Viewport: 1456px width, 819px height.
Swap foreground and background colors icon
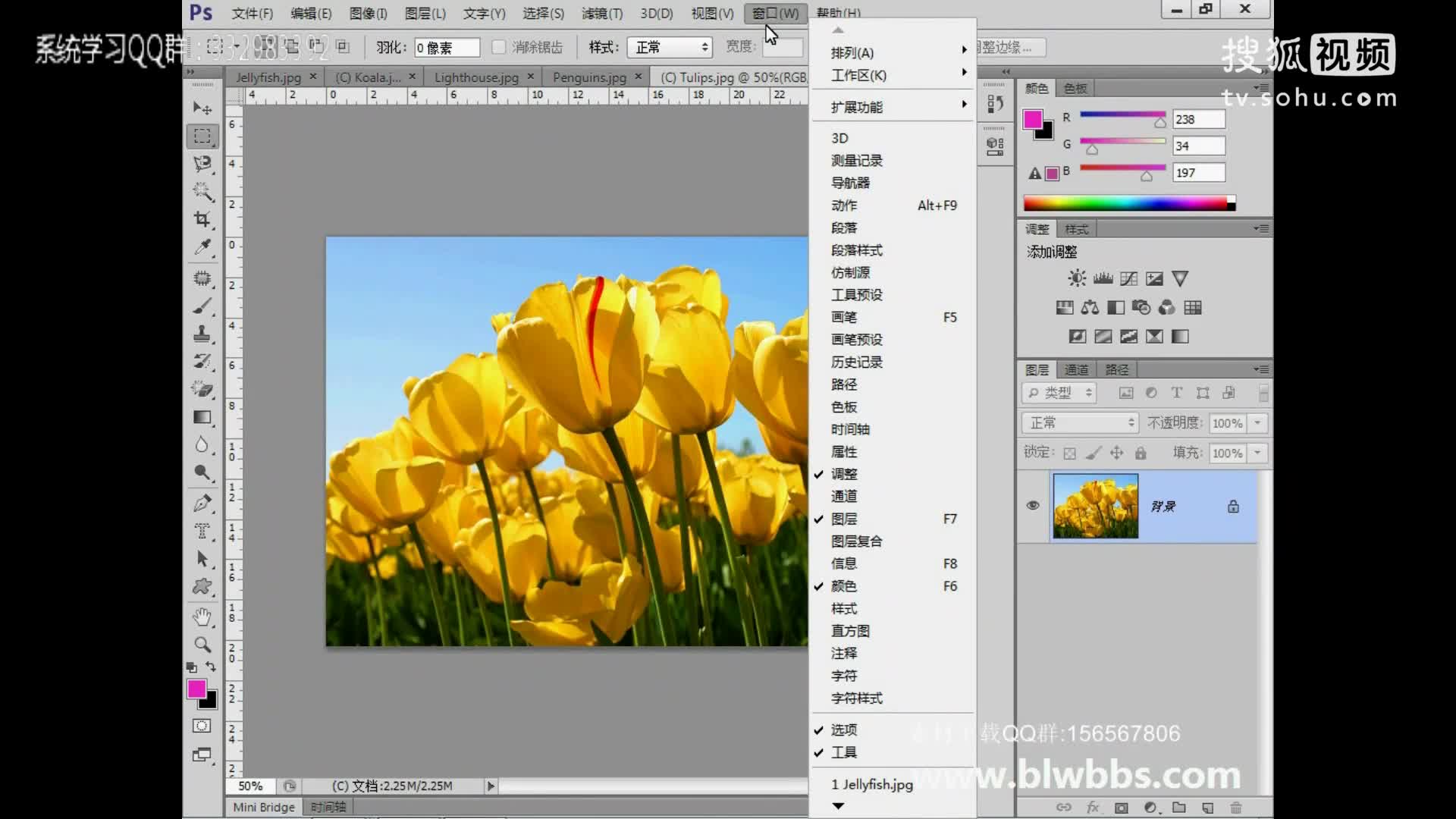coord(211,667)
